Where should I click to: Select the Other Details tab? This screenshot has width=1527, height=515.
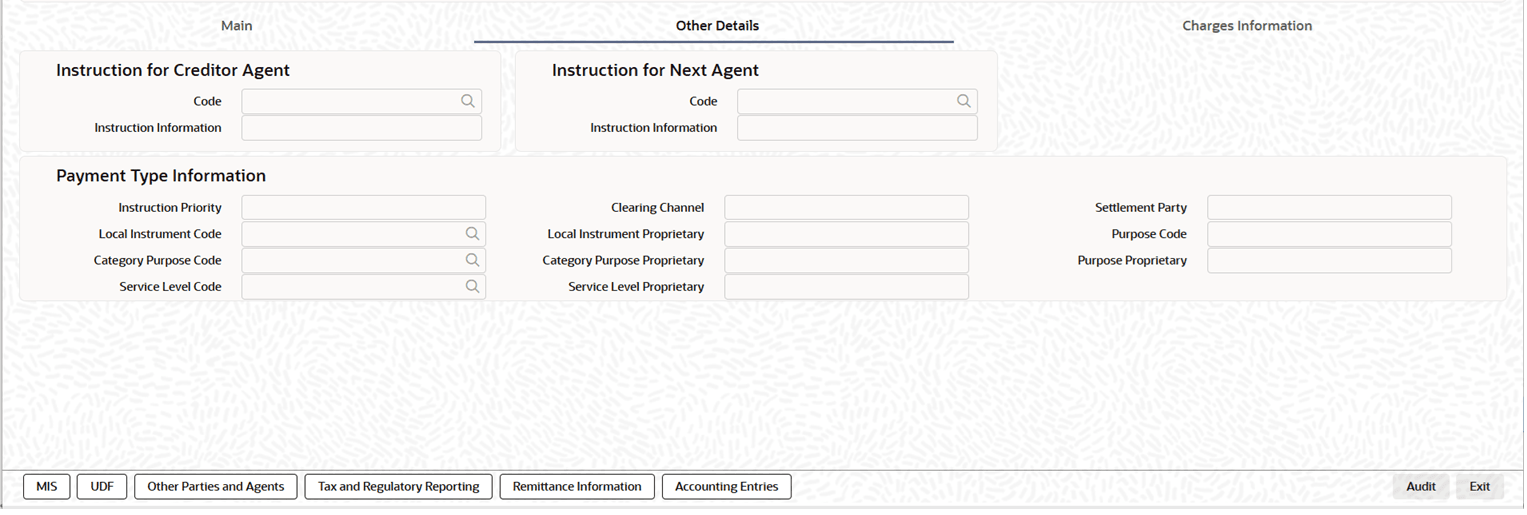pos(717,26)
